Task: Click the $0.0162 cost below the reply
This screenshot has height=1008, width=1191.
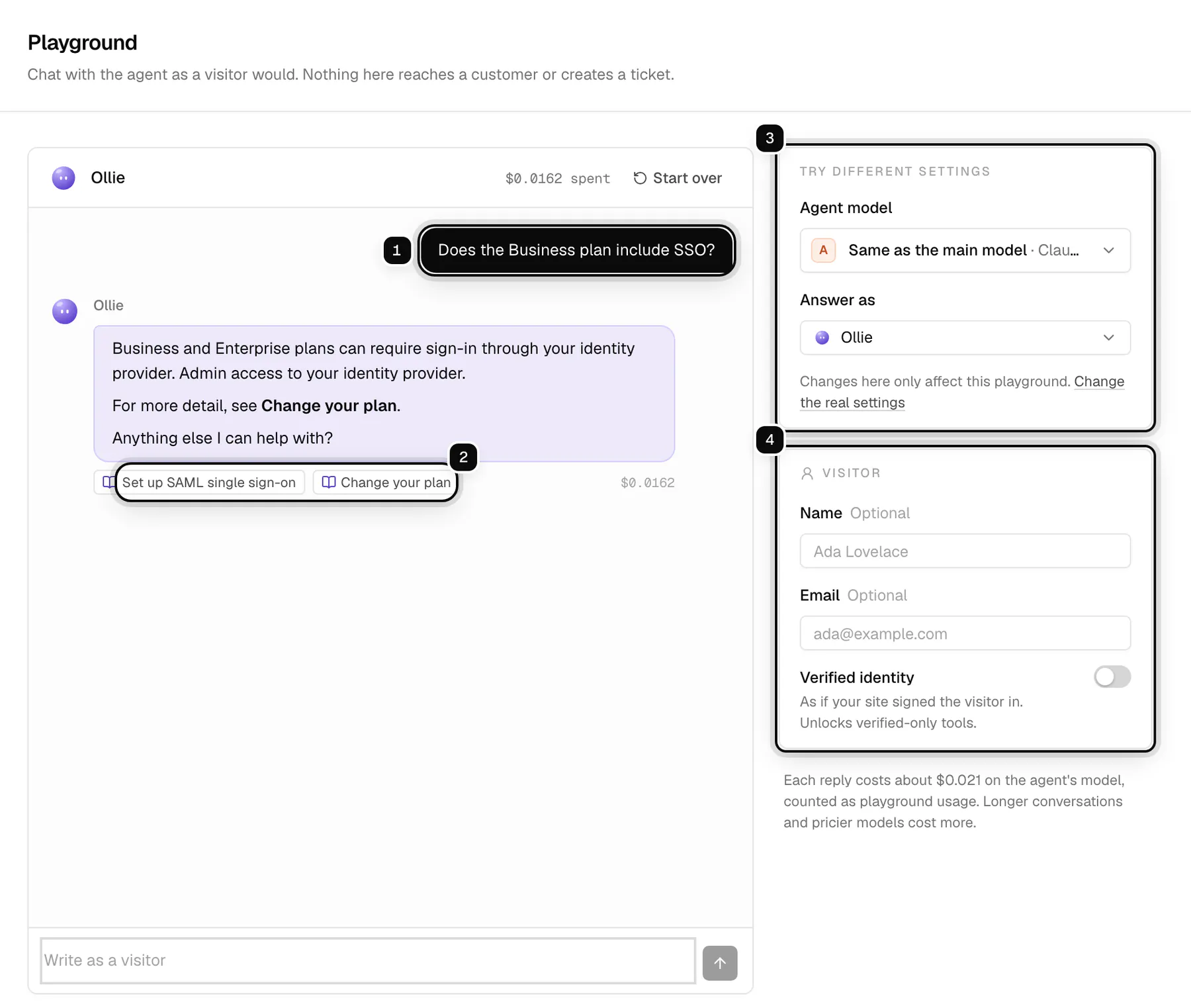Action: [x=647, y=482]
